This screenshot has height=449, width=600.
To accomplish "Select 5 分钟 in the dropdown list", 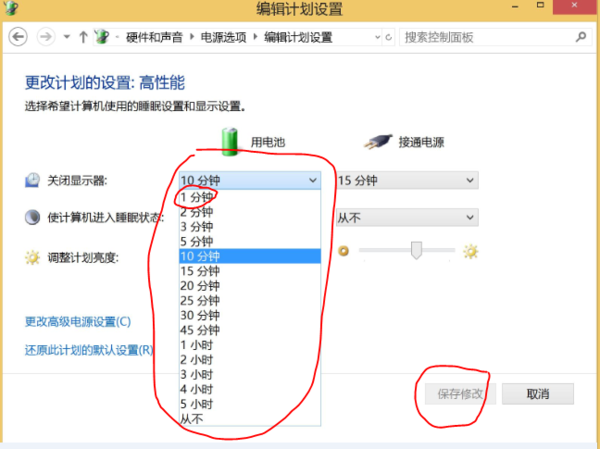I will tap(250, 241).
